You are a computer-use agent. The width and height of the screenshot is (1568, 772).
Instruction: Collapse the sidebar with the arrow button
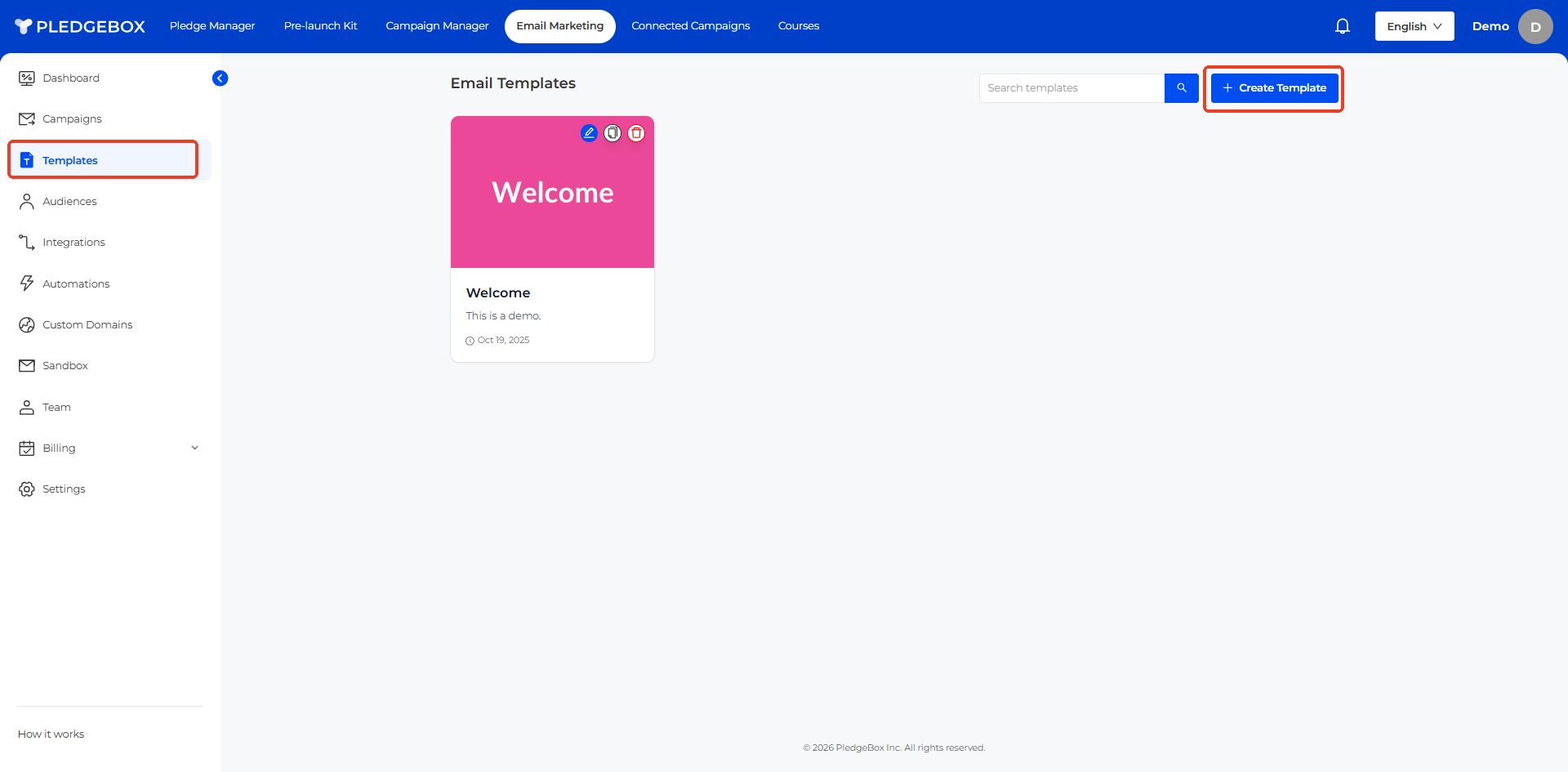pos(220,78)
